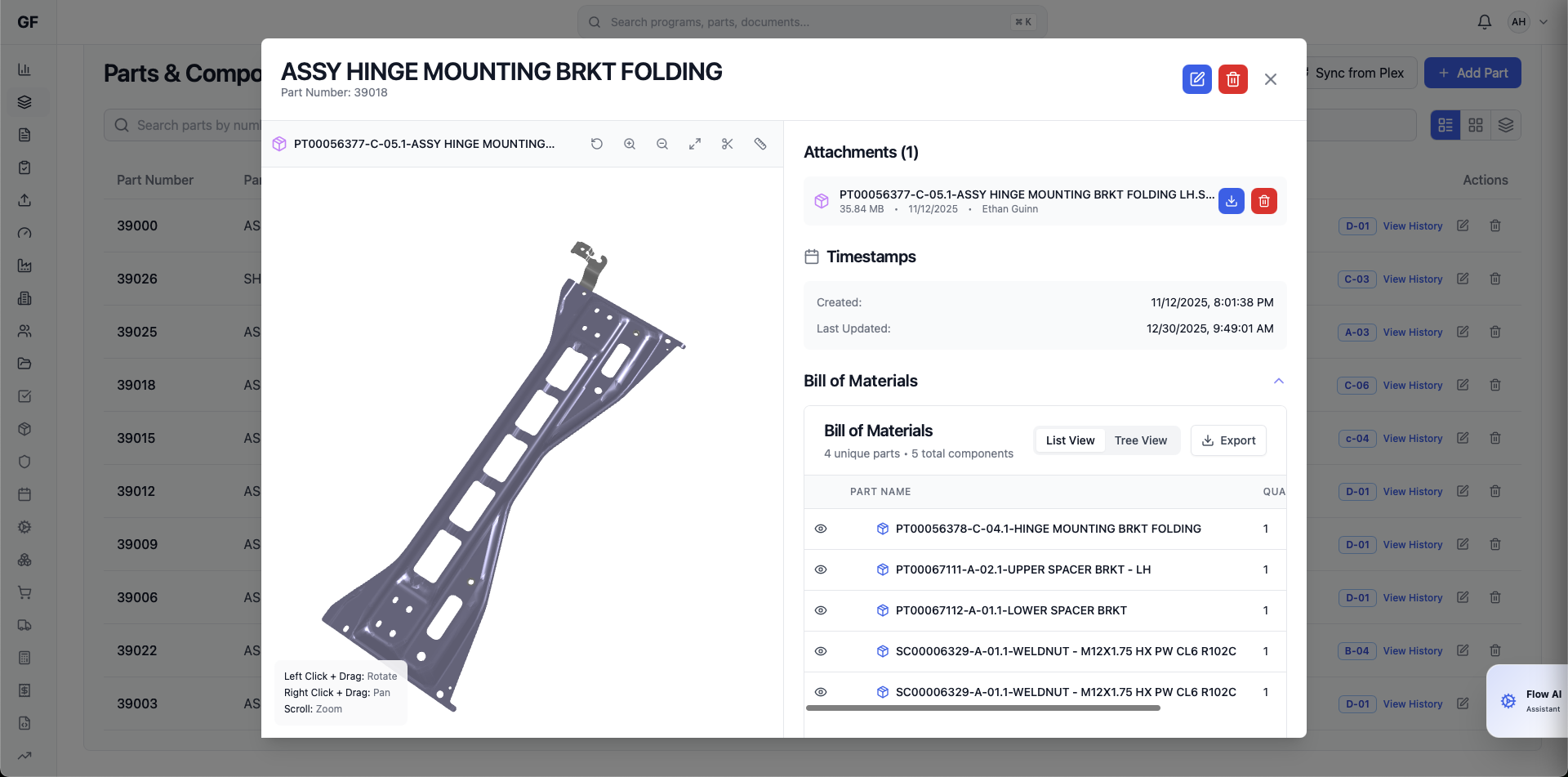Zoom out of the 3D model
The width and height of the screenshot is (1568, 777).
[662, 144]
